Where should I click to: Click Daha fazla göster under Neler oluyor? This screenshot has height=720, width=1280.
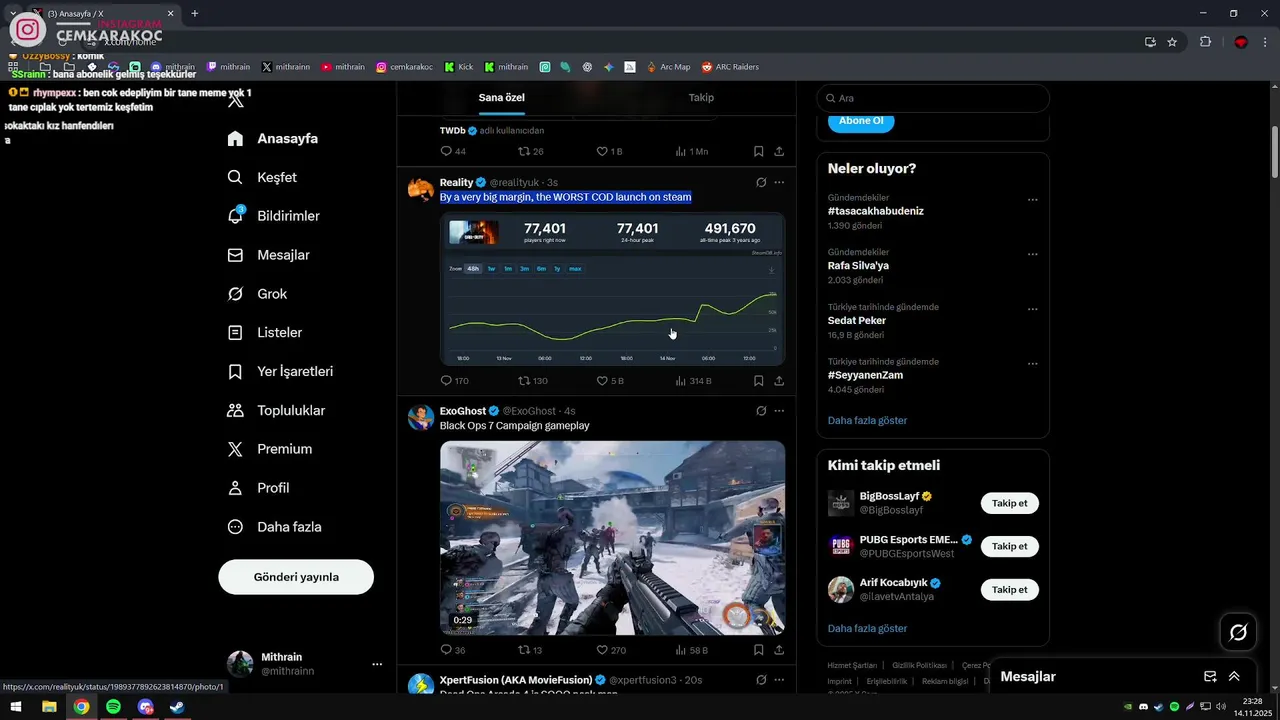tap(867, 420)
